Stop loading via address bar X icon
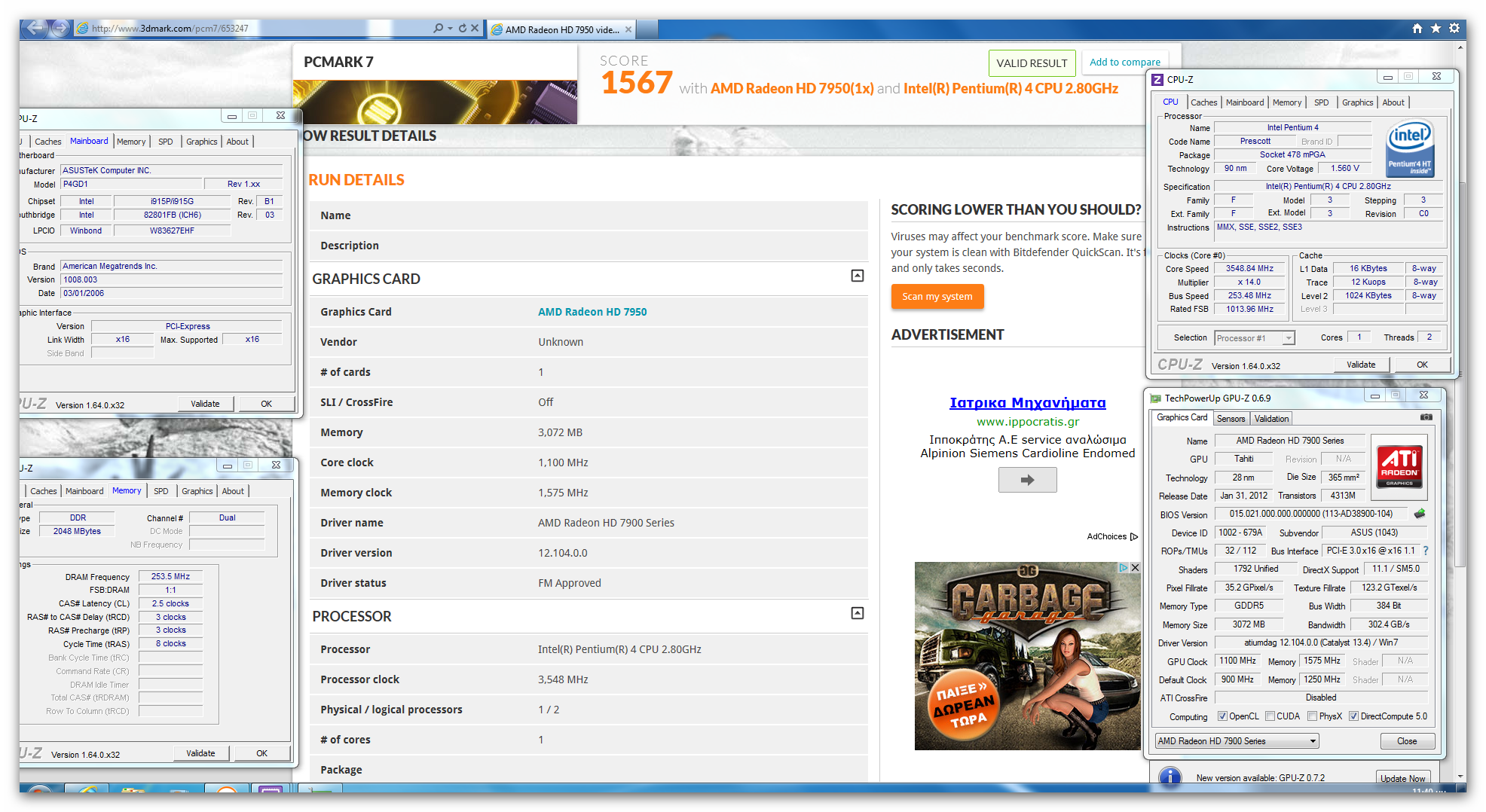 point(475,29)
